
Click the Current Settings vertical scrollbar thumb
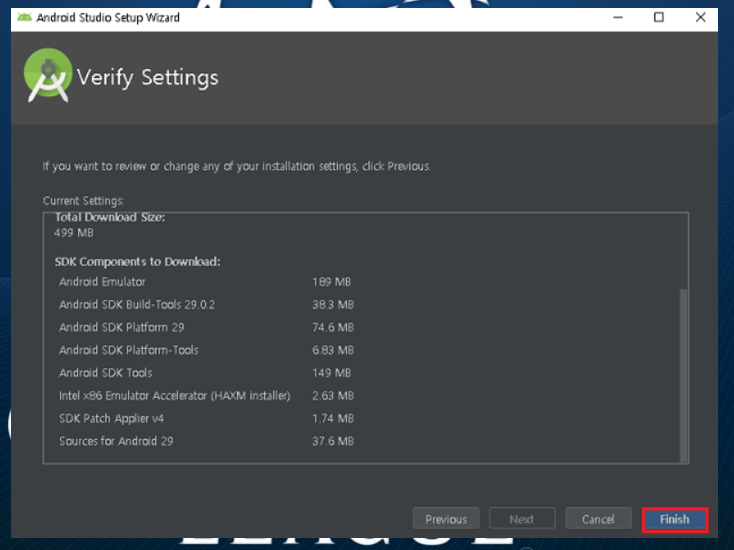click(x=683, y=375)
